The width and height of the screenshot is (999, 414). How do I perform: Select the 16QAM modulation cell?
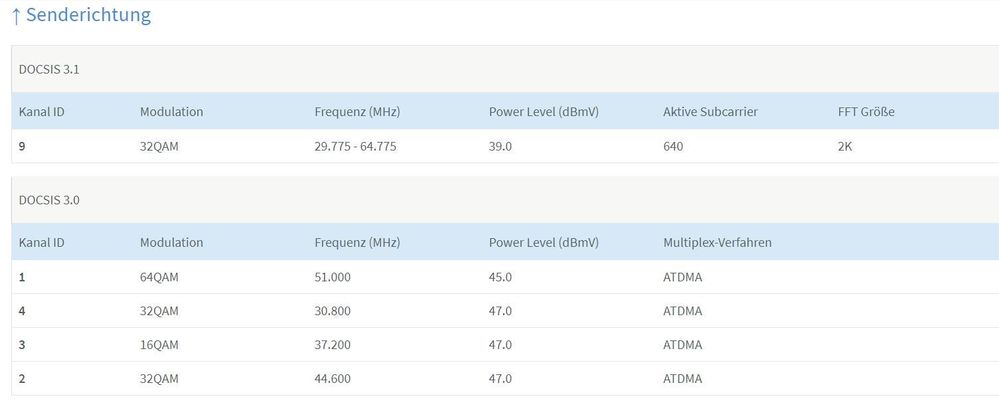pyautogui.click(x=159, y=345)
